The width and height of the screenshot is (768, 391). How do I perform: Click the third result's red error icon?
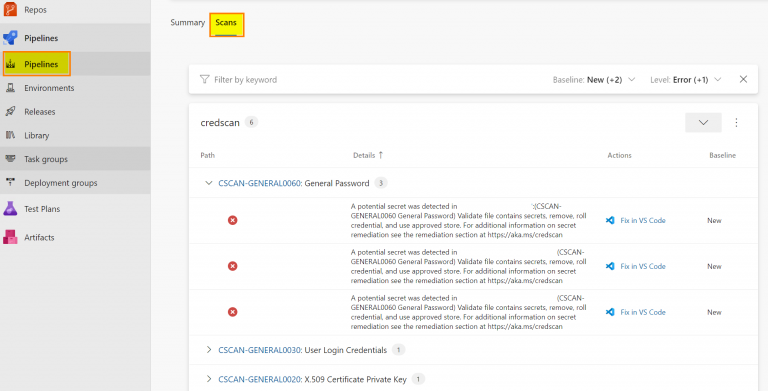point(233,312)
